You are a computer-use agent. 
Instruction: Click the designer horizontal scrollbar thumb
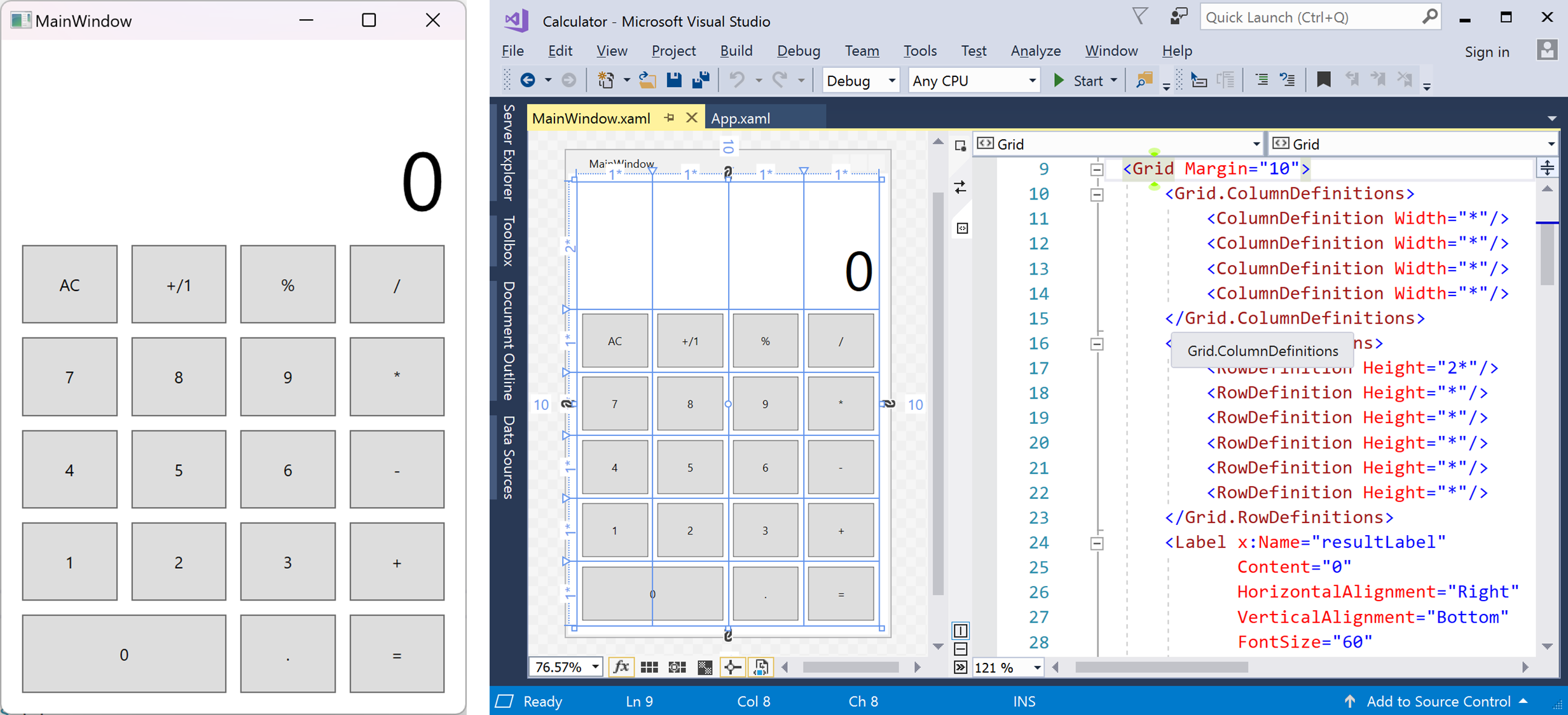pos(850,667)
